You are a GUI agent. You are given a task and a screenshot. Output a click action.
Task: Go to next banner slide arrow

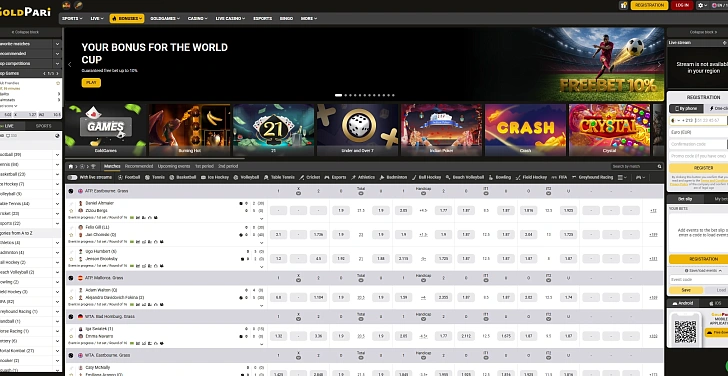(x=659, y=65)
